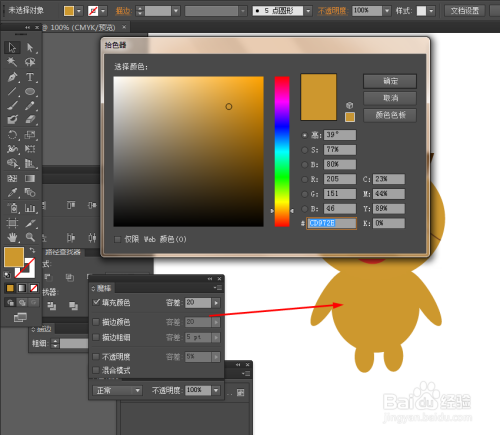Select the Zoom magnifier tool
This screenshot has height=435, width=500.
[x=30, y=237]
